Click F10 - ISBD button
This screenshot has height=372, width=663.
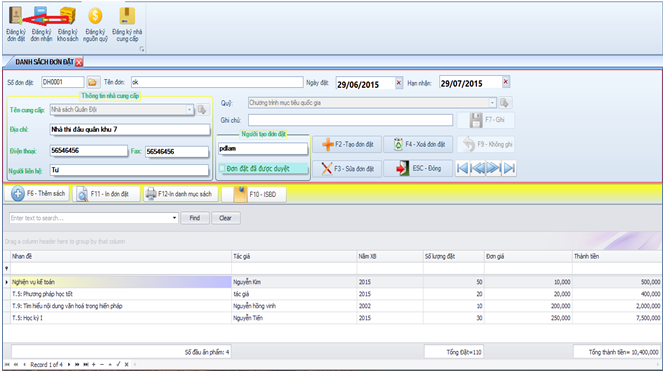click(x=254, y=194)
